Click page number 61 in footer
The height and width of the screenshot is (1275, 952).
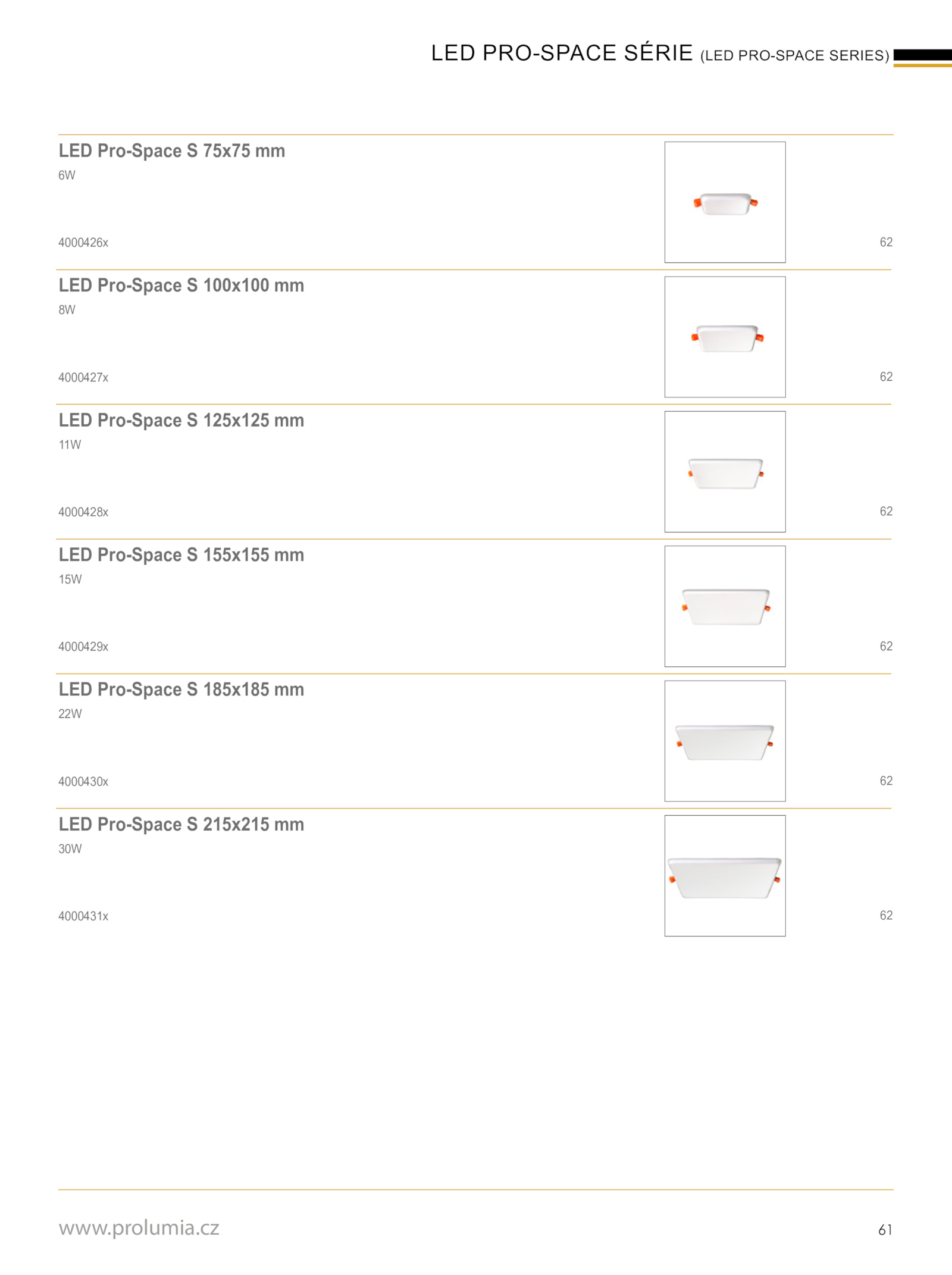885,1230
